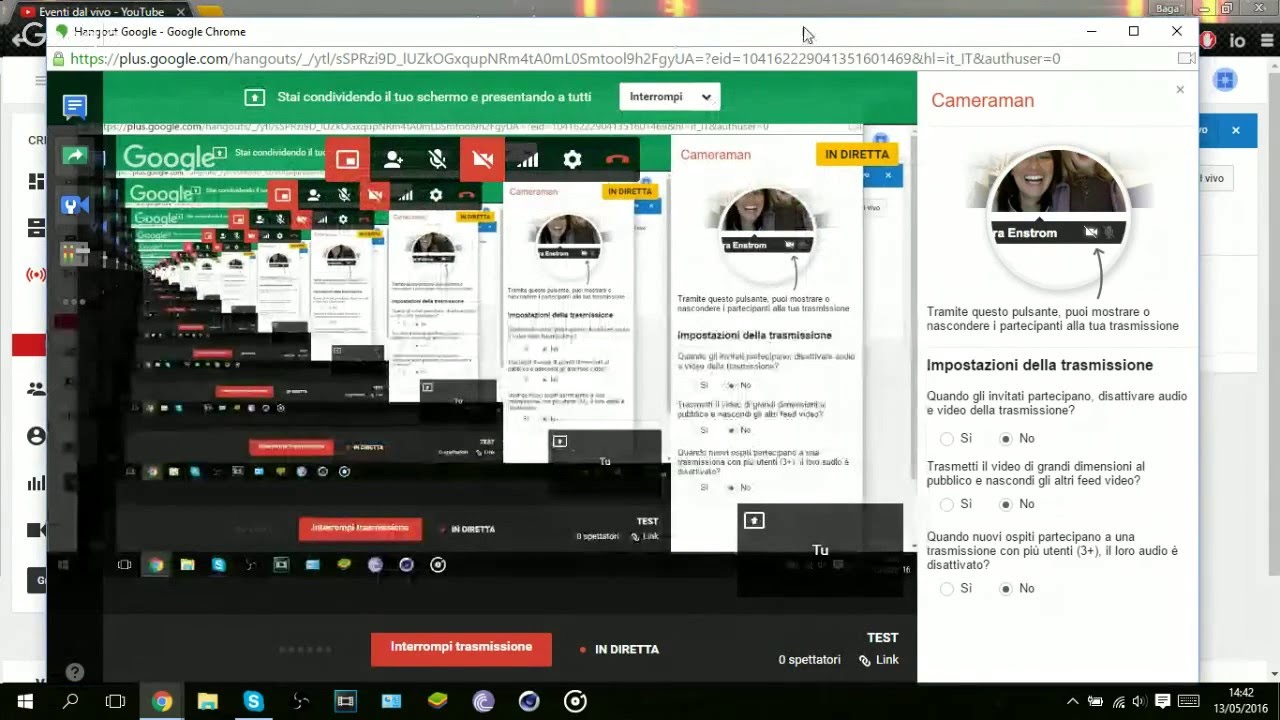This screenshot has width=1280, height=720.
Task: Open the help question mark icon
Action: pos(75,672)
